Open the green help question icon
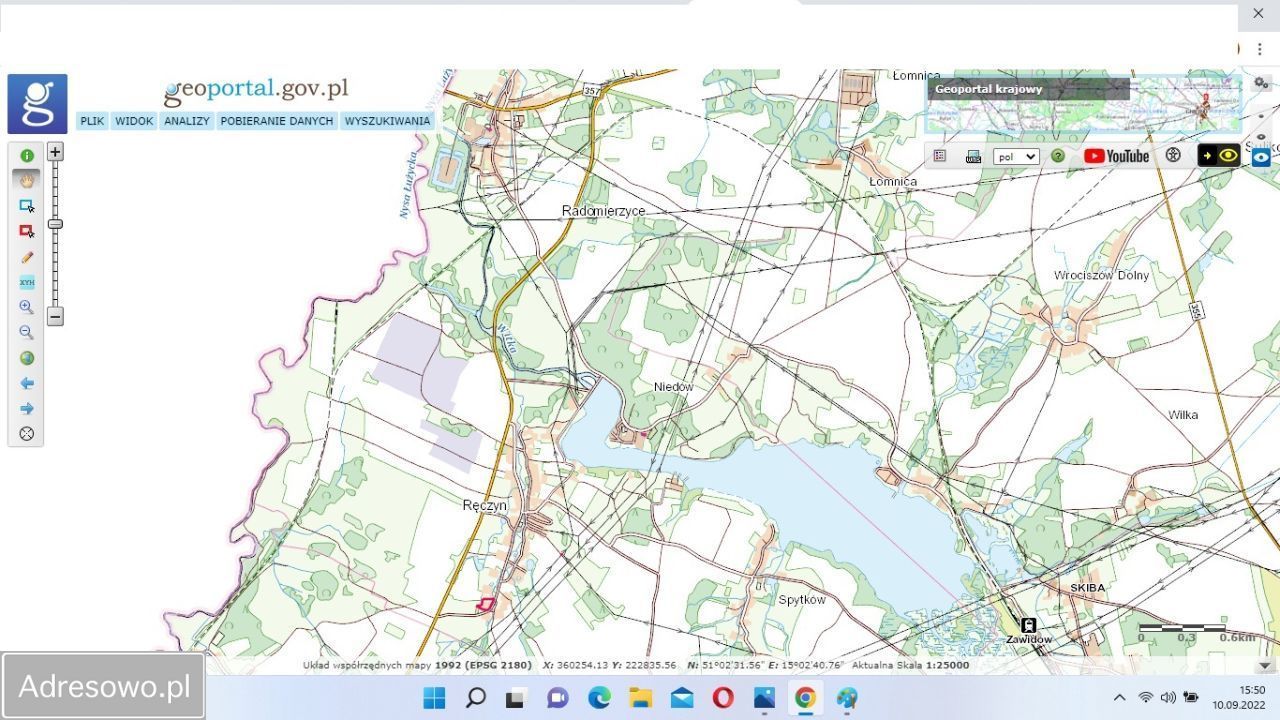The width and height of the screenshot is (1280, 720). 1057,156
